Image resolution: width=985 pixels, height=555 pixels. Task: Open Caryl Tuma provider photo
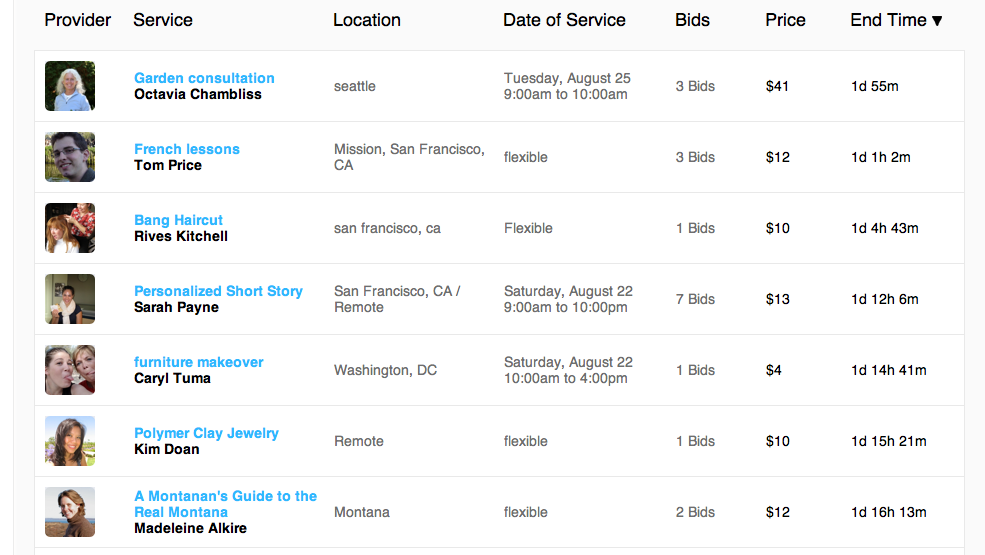[x=70, y=370]
